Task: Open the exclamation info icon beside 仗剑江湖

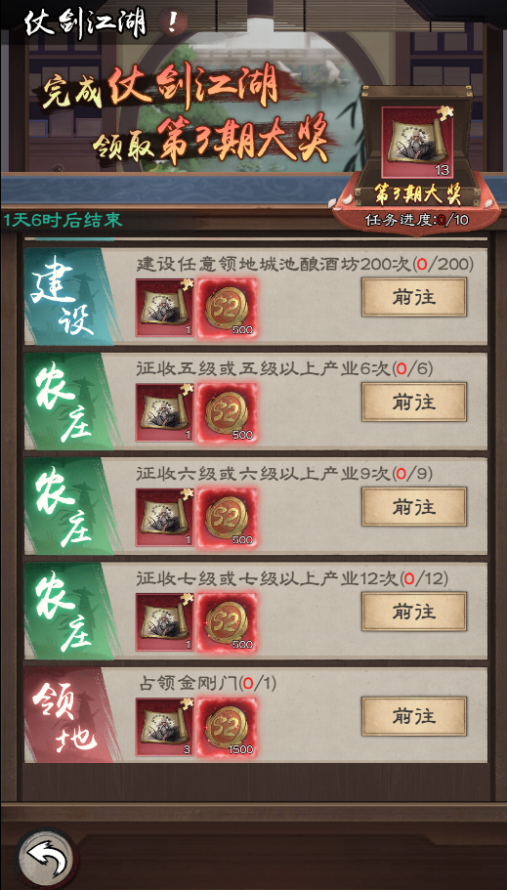Action: click(x=173, y=22)
